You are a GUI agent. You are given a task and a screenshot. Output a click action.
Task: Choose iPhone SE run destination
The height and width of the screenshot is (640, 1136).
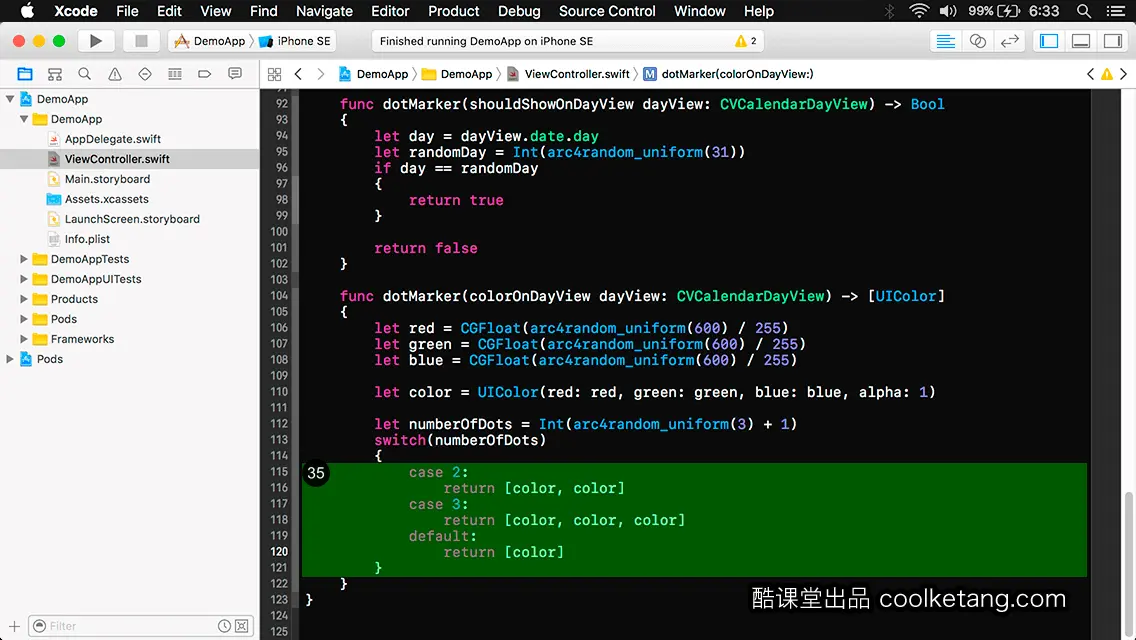[x=296, y=41]
